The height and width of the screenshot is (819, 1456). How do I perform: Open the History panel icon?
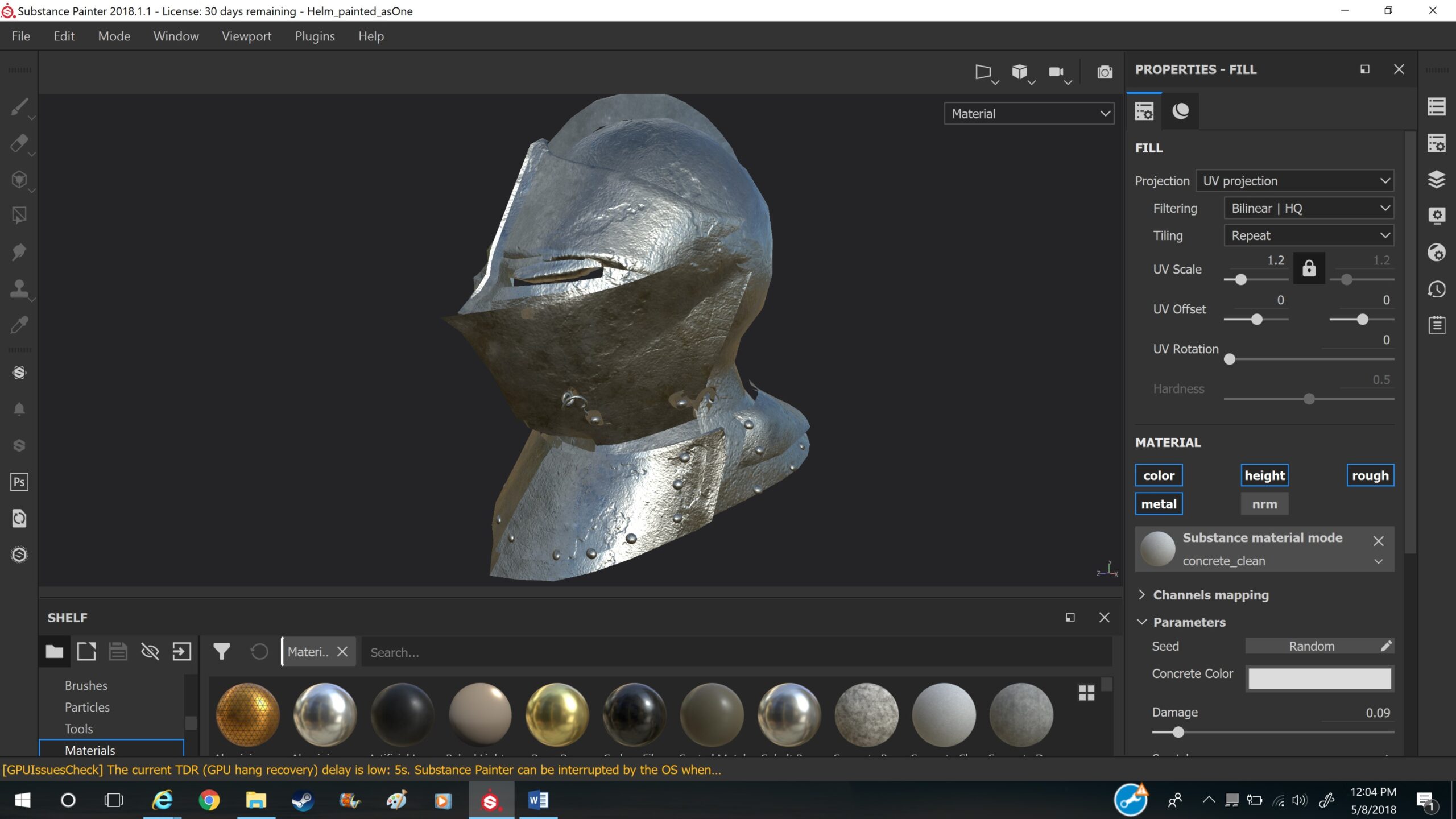pos(1437,289)
